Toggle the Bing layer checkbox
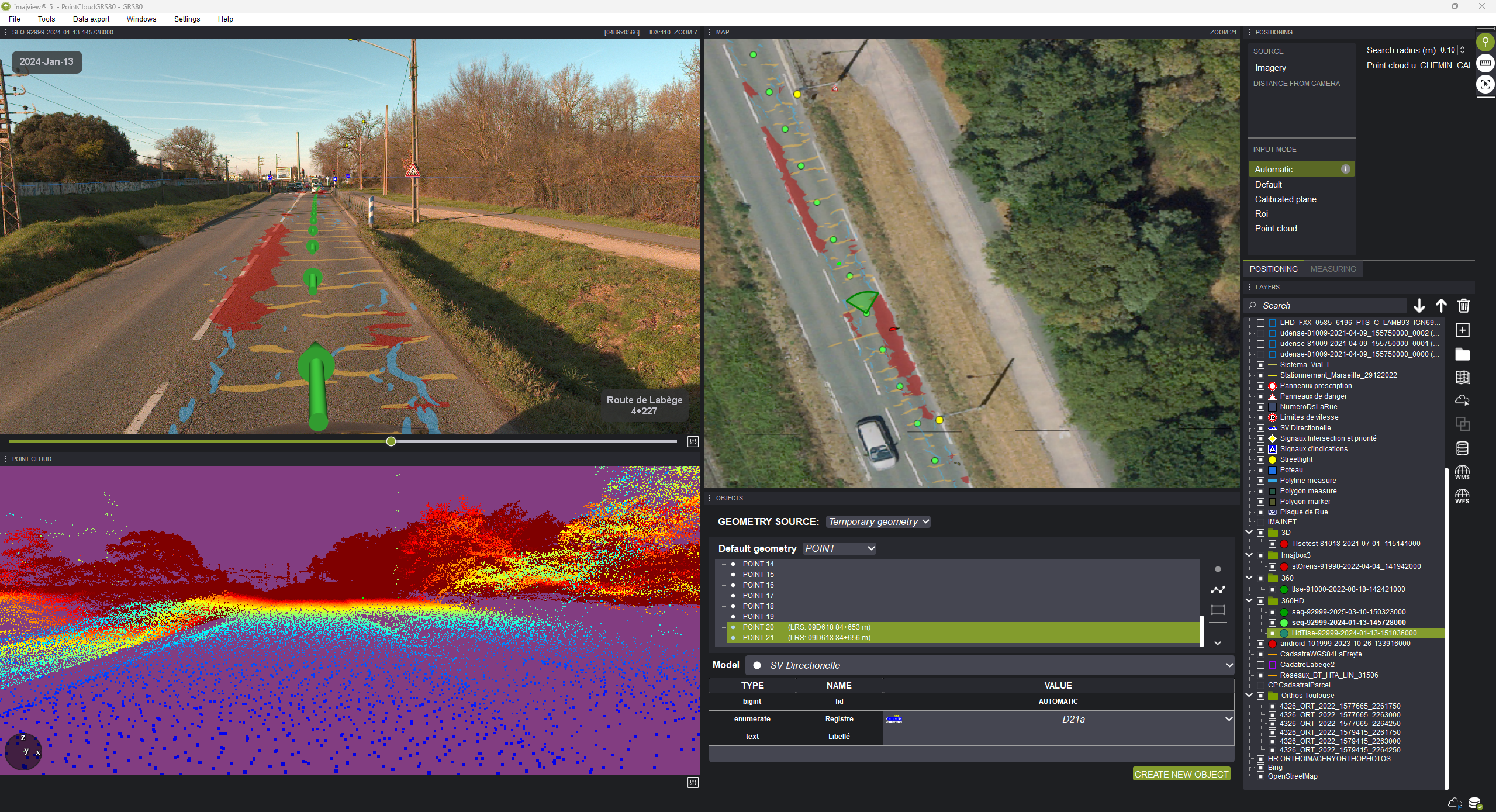 pos(1260,768)
